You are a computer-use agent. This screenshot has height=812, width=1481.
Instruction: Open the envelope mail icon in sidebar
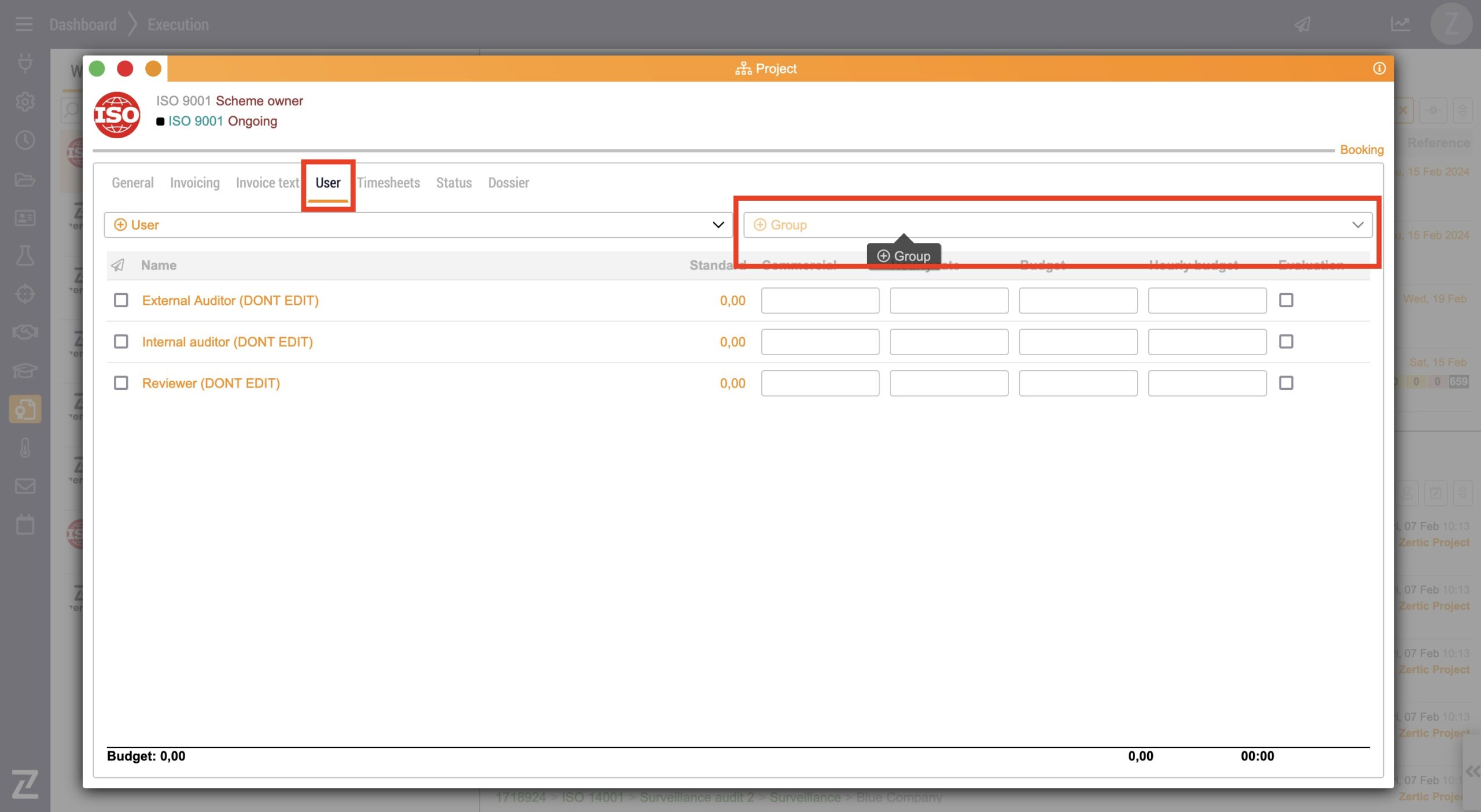click(25, 486)
